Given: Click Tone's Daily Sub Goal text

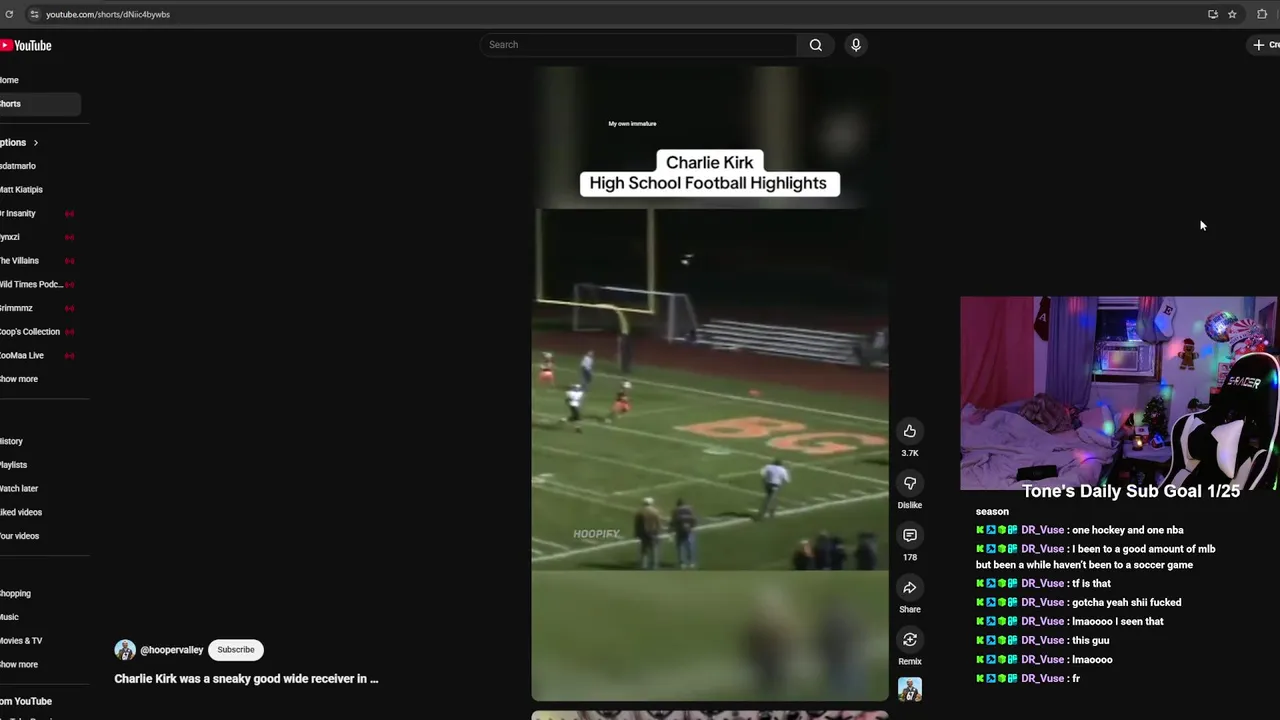Looking at the screenshot, I should point(1130,491).
